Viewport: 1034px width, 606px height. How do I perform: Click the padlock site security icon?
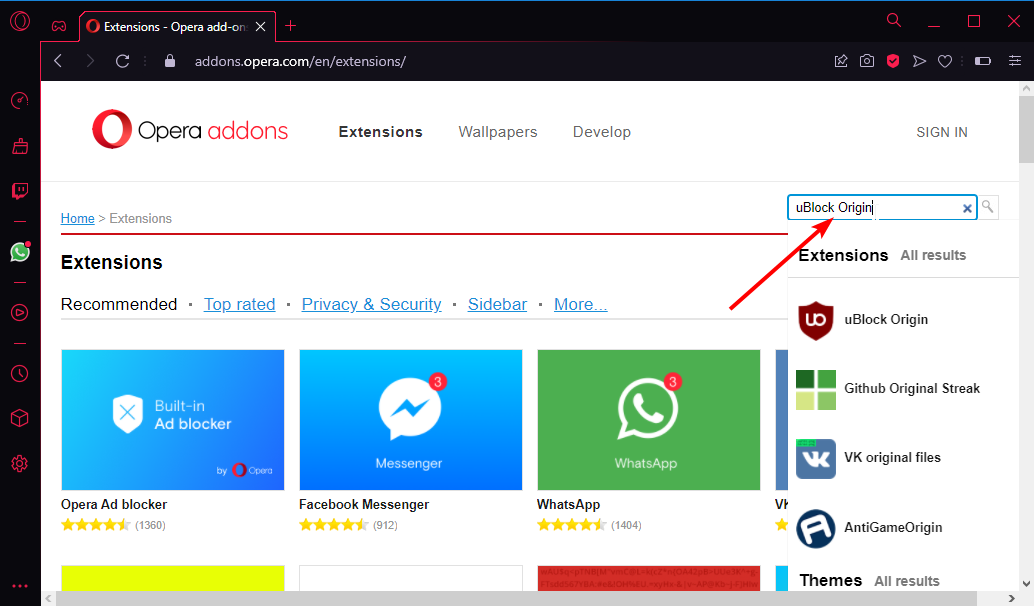point(170,61)
